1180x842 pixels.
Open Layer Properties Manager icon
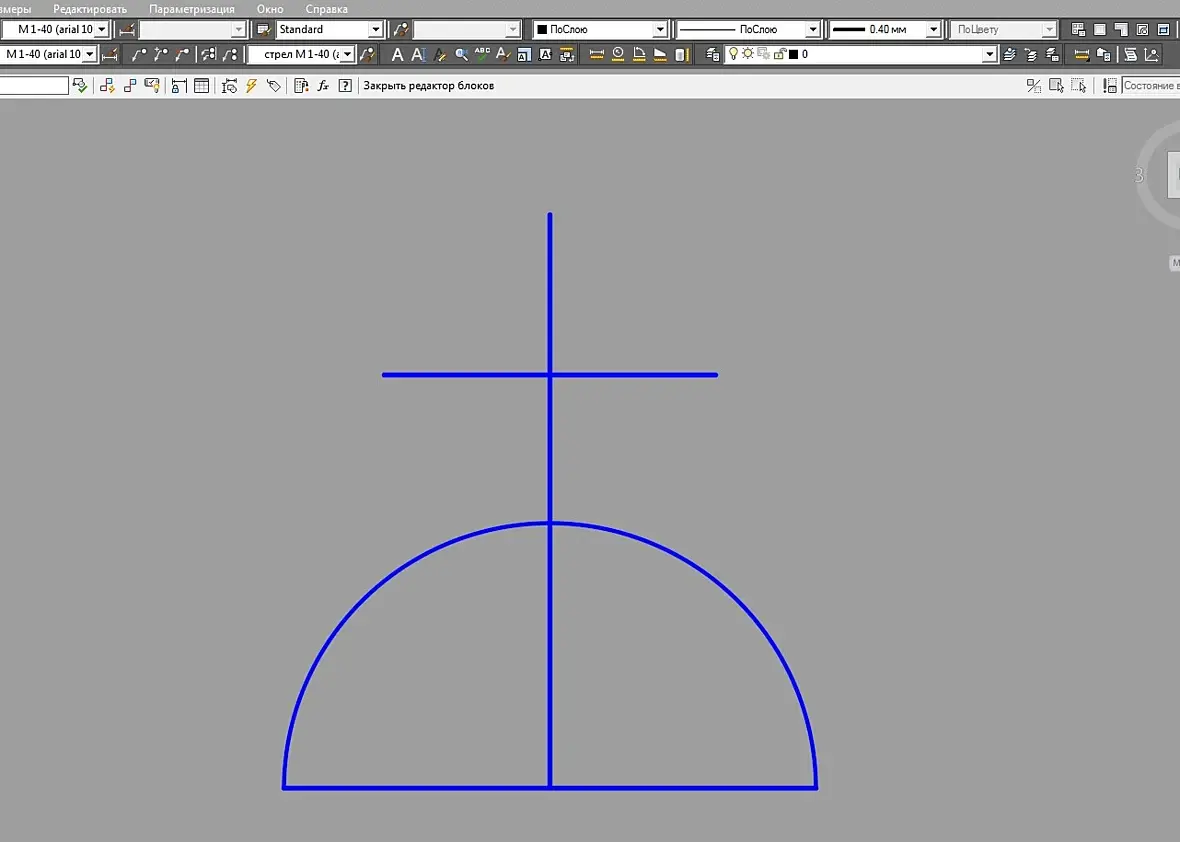(712, 54)
